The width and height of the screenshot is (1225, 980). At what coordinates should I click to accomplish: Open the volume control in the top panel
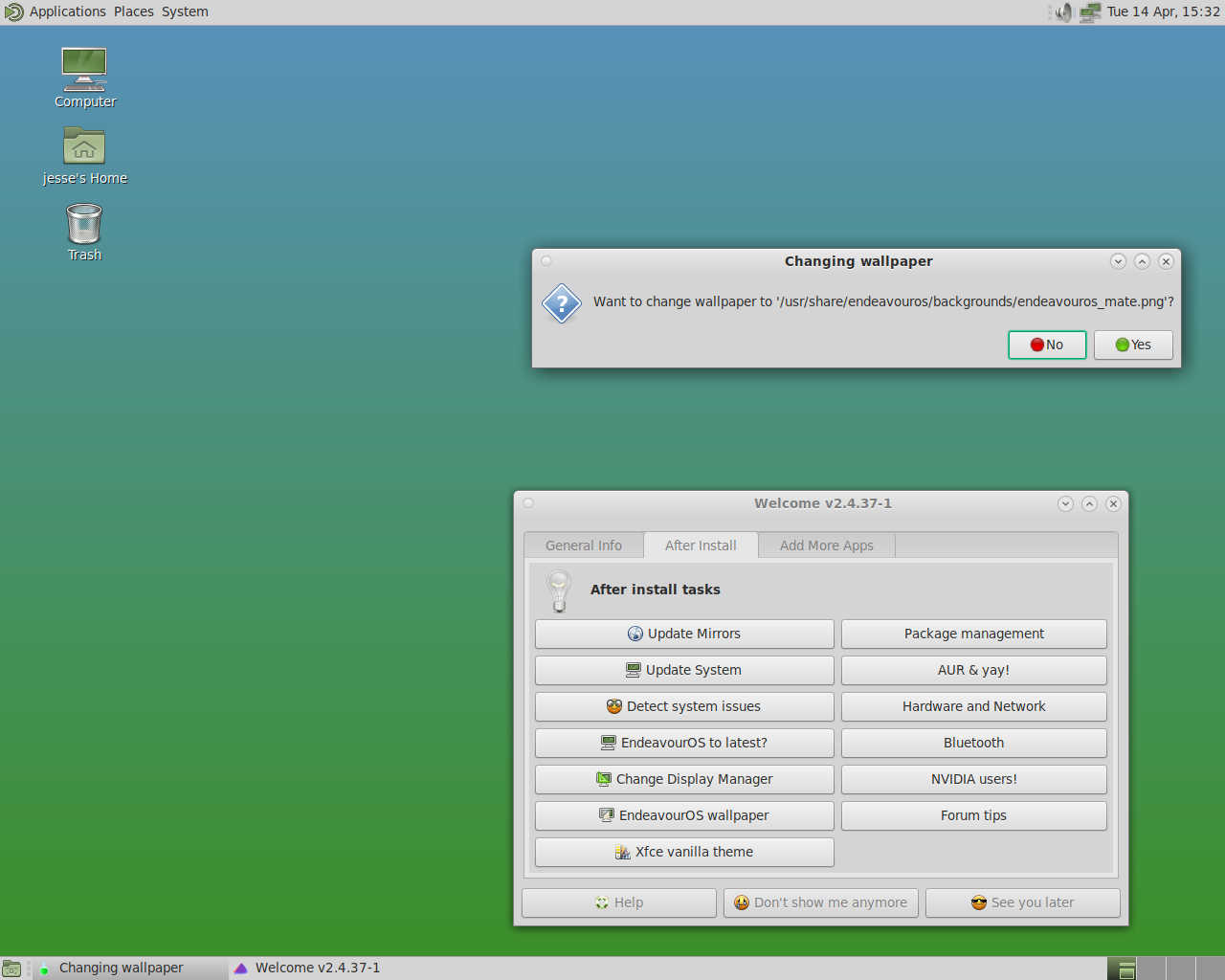pyautogui.click(x=1062, y=12)
